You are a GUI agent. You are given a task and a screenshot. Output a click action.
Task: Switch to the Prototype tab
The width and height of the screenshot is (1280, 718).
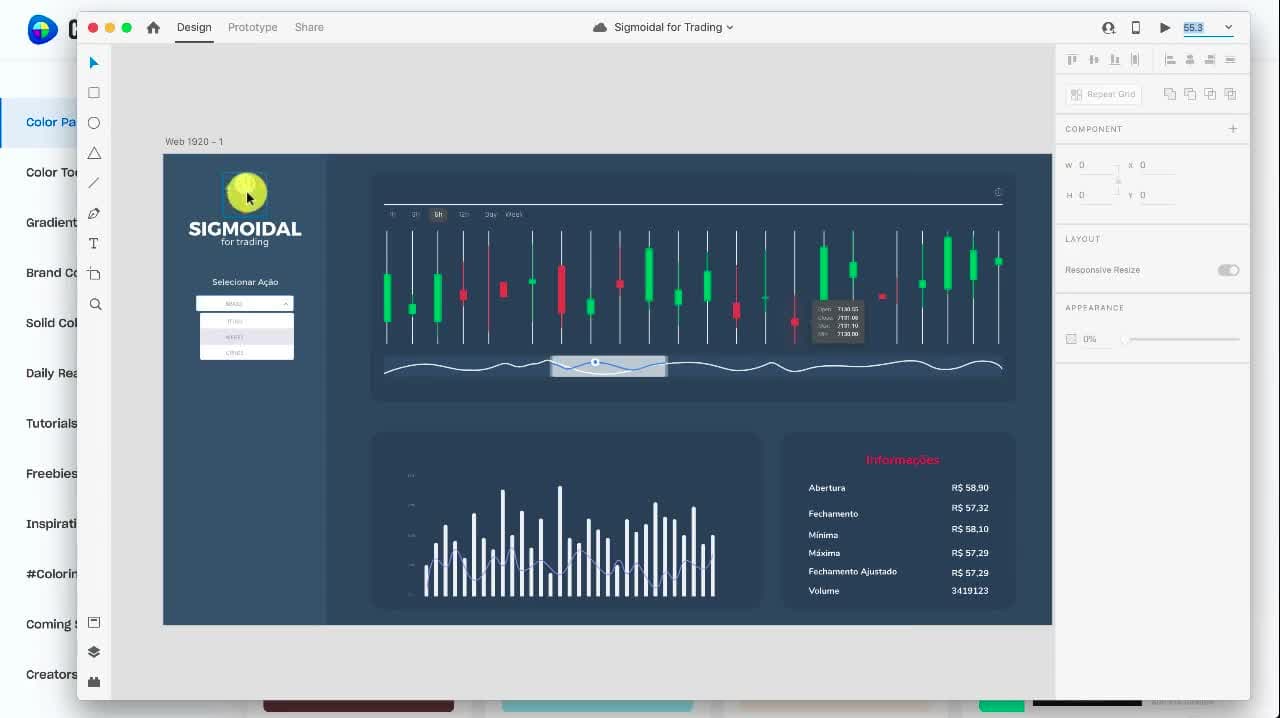pos(253,28)
